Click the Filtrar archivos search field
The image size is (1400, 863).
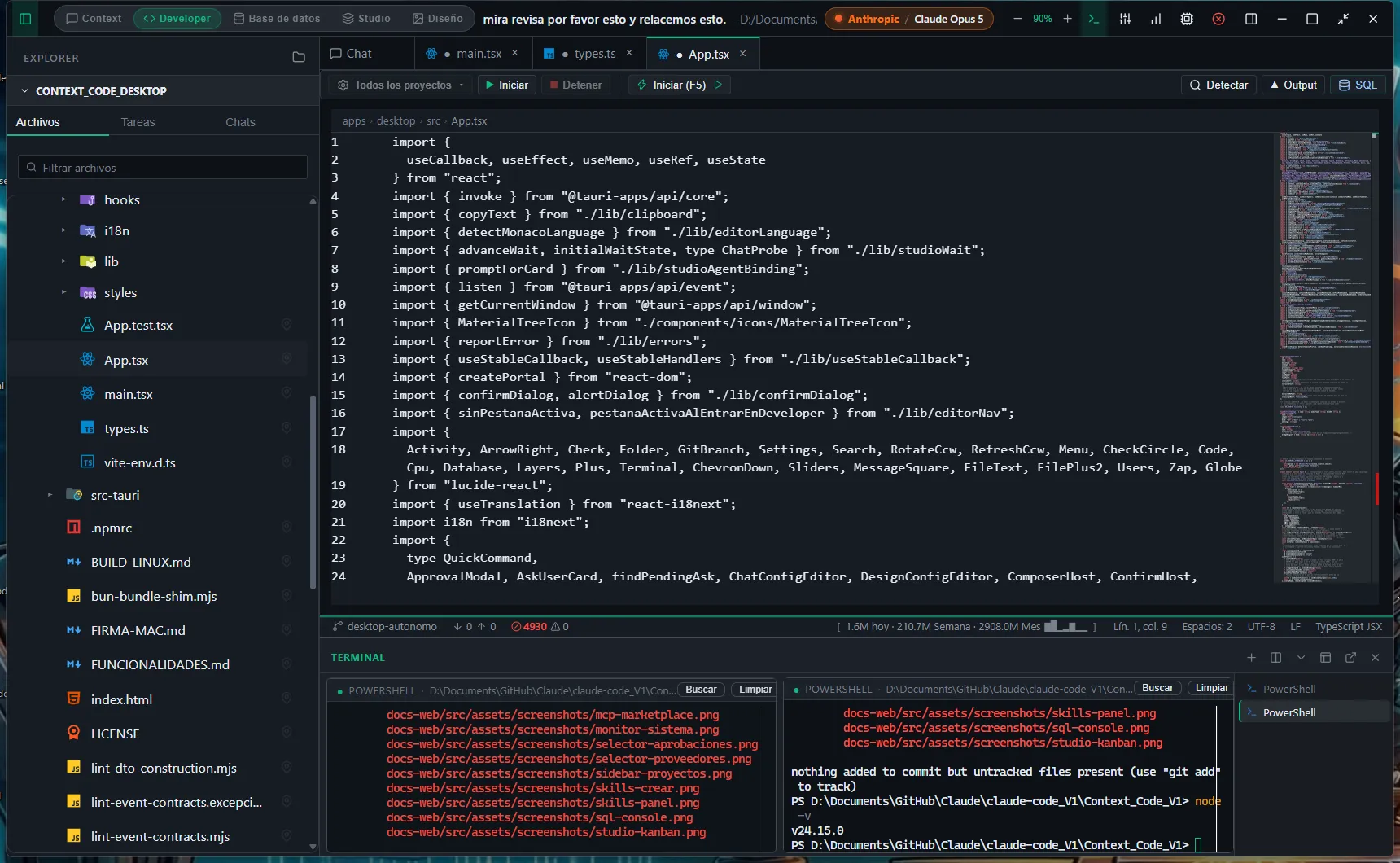(163, 167)
